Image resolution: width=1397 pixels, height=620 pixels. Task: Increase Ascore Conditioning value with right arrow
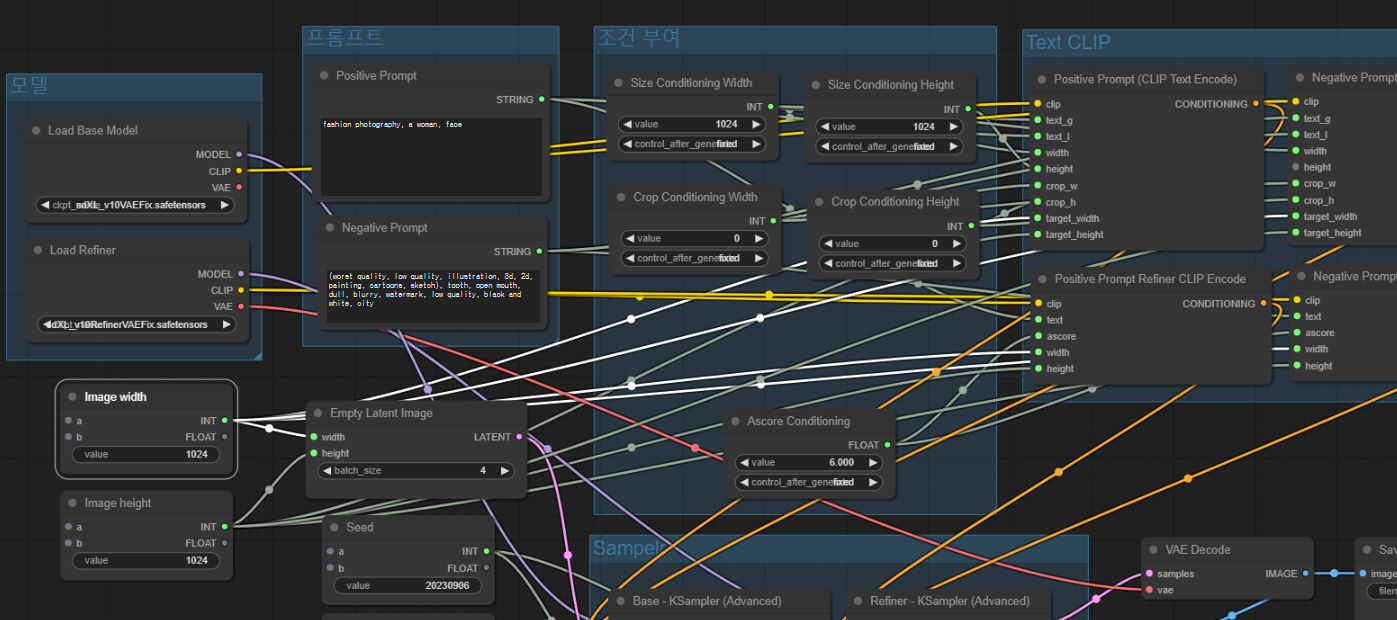(x=873, y=463)
